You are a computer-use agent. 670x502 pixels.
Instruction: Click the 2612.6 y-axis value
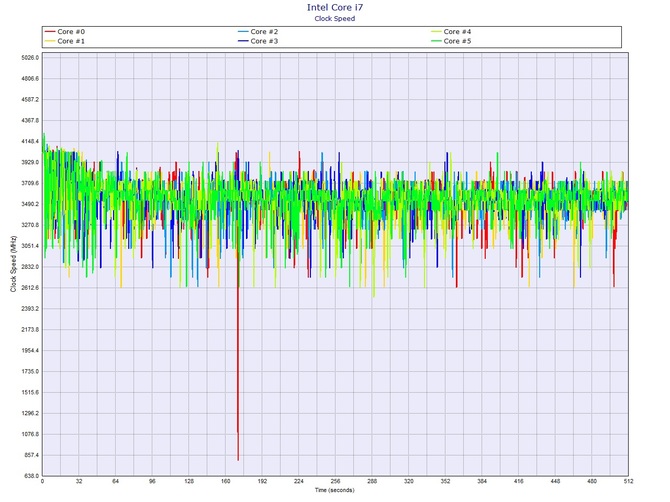[30, 288]
